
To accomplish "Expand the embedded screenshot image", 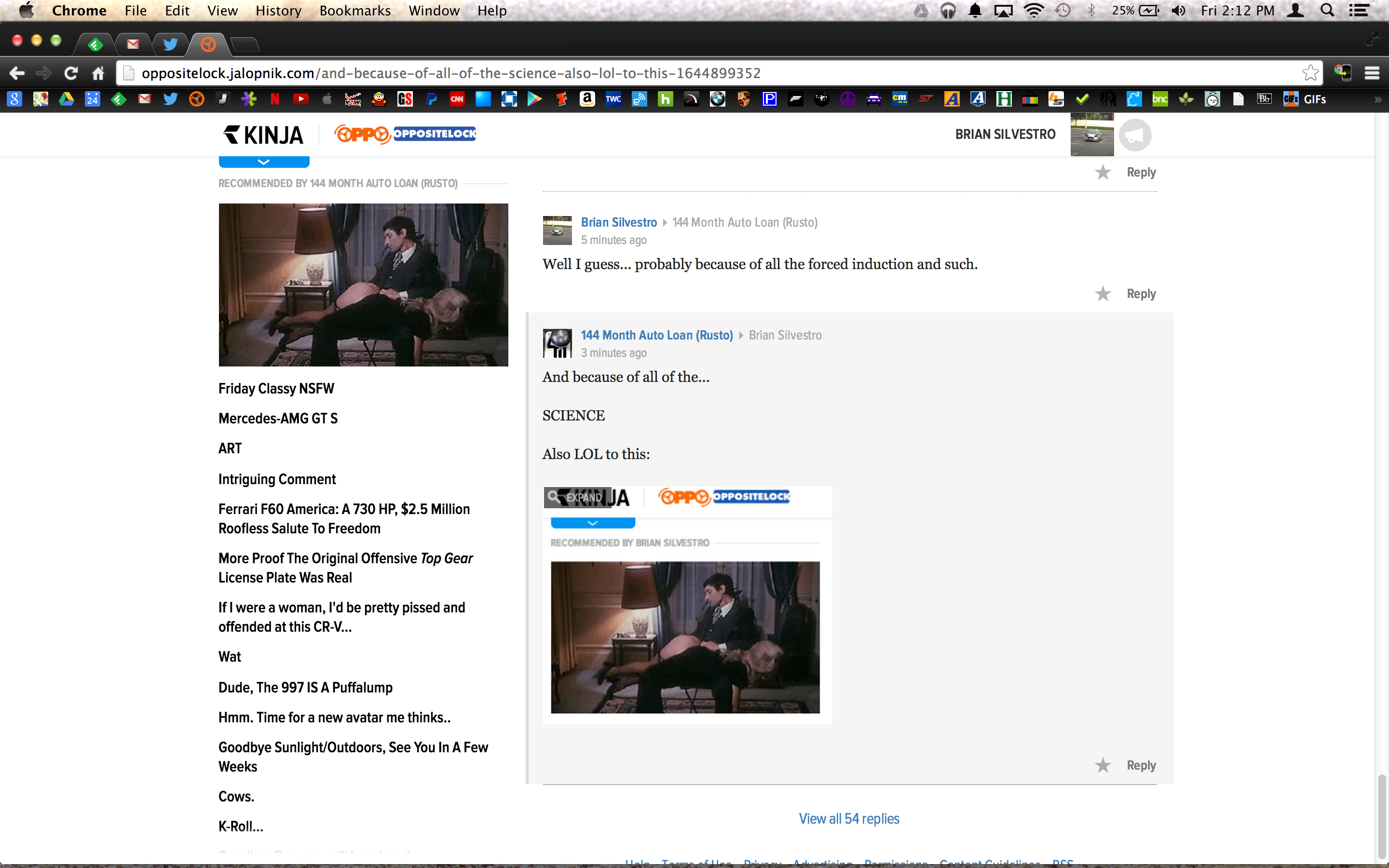I will (x=577, y=497).
